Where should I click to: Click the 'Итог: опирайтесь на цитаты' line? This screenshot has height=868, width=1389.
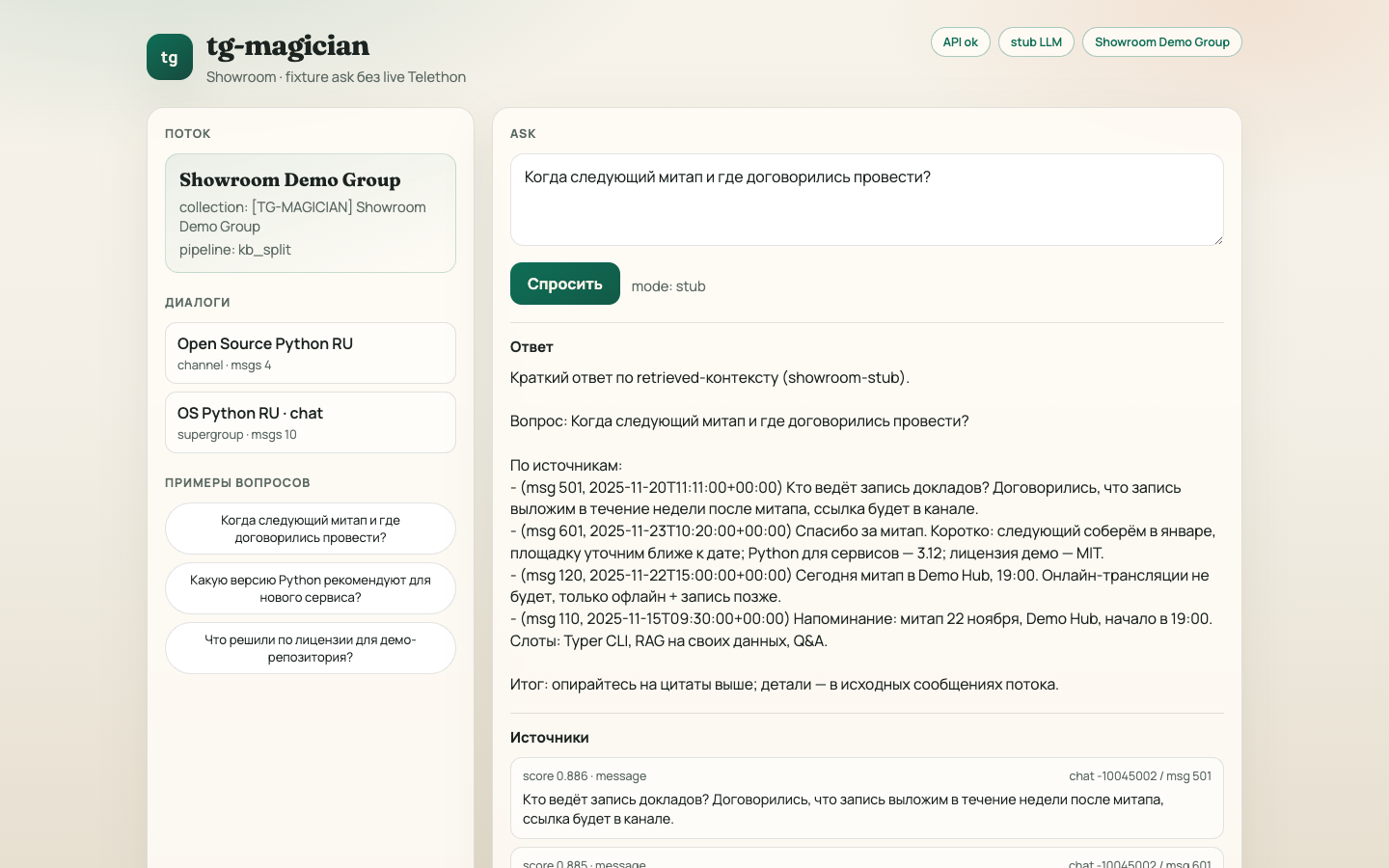[784, 685]
